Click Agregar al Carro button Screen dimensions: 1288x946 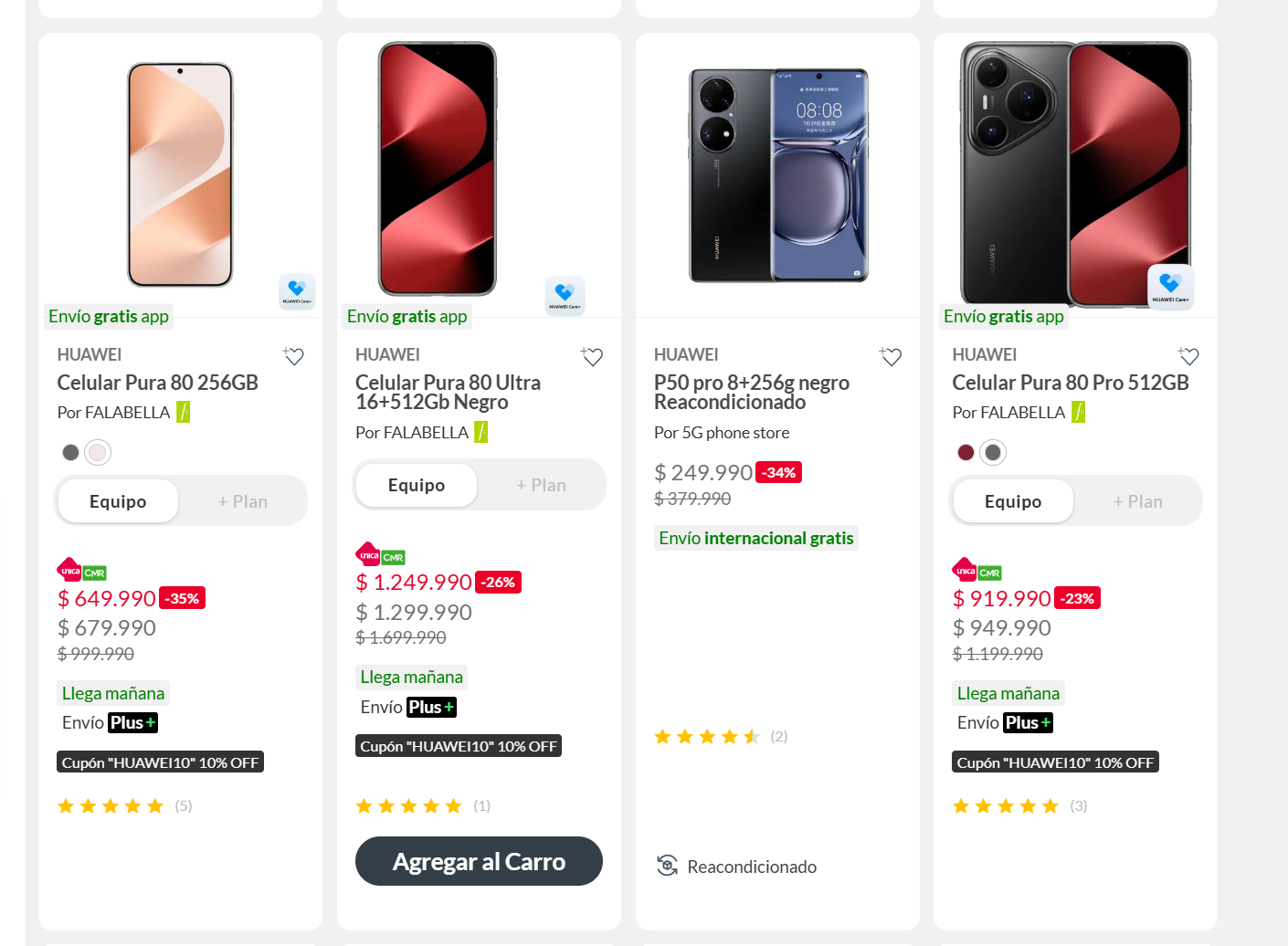point(479,861)
